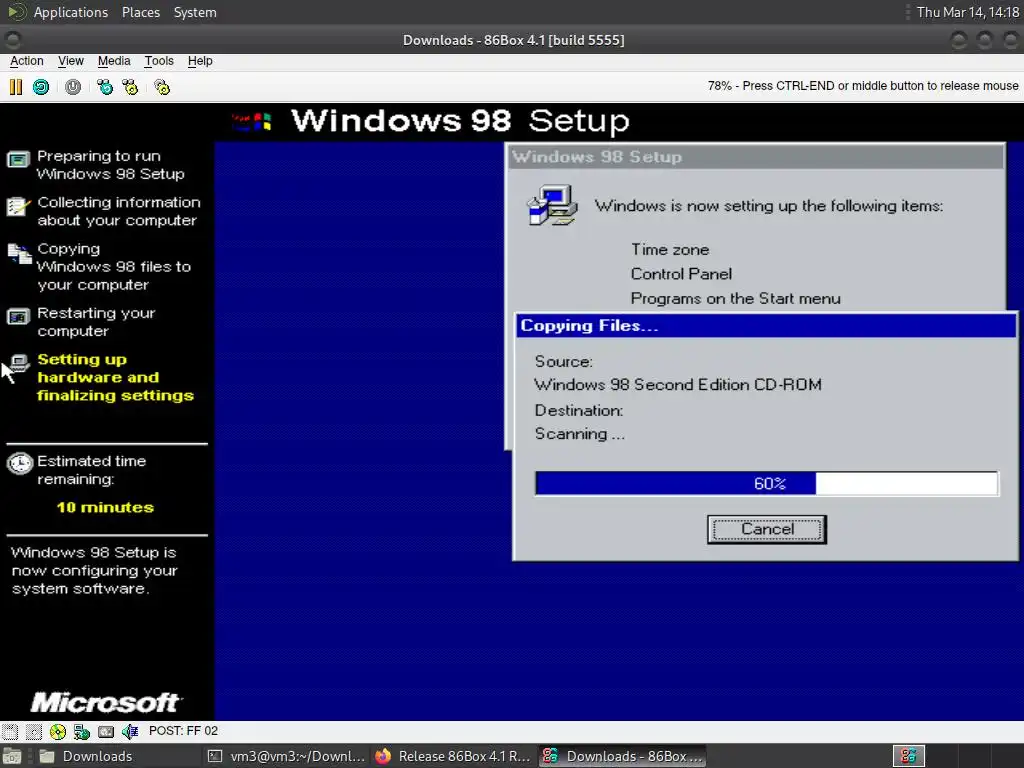Image resolution: width=1024 pixels, height=768 pixels.
Task: Click the Windows 98 Second Edition CD-ROM text
Action: [x=678, y=384]
